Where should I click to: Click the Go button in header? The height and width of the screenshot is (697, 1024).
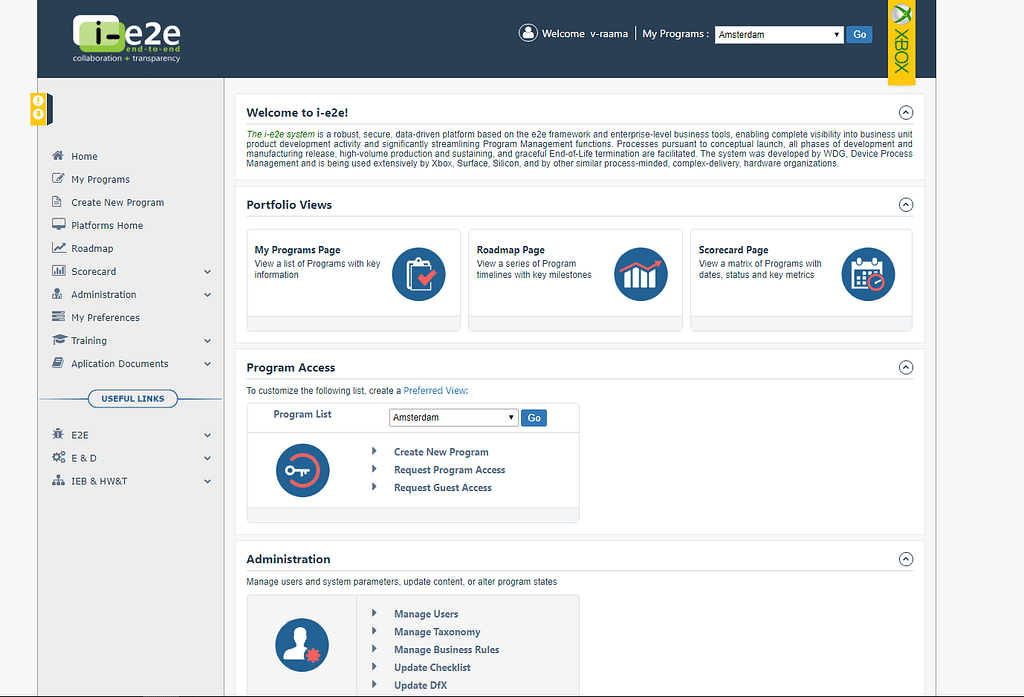(859, 34)
